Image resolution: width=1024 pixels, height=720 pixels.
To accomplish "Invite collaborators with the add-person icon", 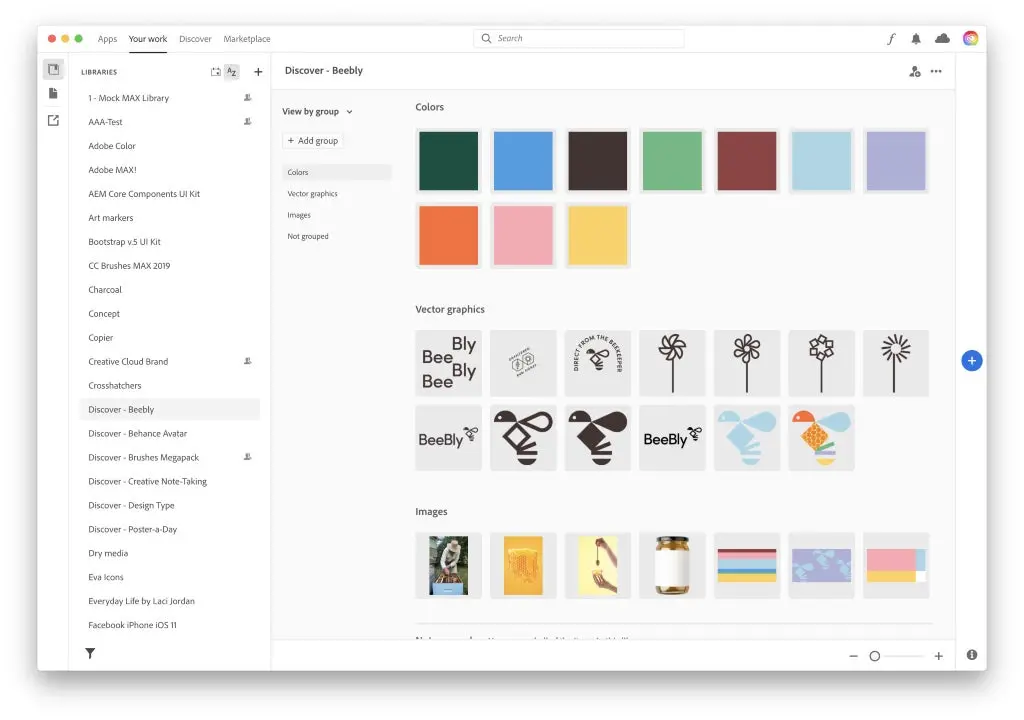I will [x=914, y=71].
